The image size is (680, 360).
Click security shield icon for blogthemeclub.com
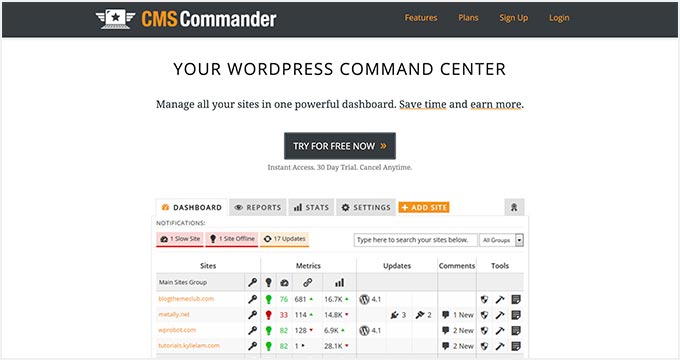tap(484, 299)
